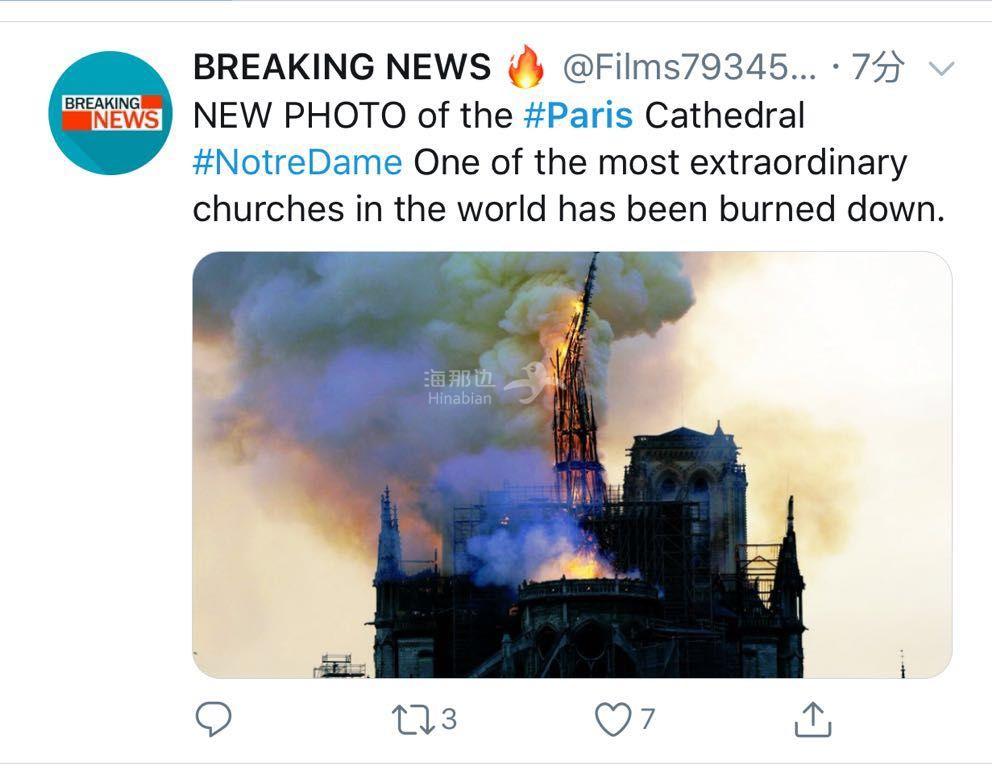The width and height of the screenshot is (992, 771).
Task: Open the #Paris hashtag link
Action: 578,115
